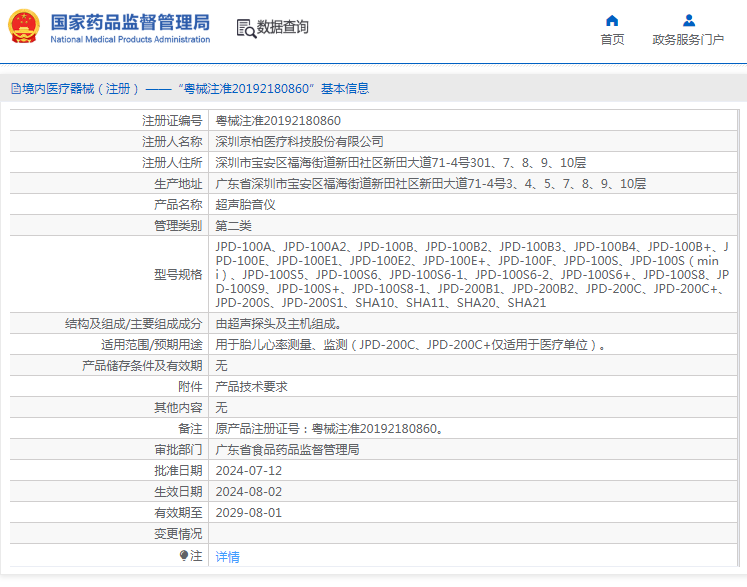Click management category value 第二类
Image resolution: width=747 pixels, height=587 pixels.
click(233, 226)
